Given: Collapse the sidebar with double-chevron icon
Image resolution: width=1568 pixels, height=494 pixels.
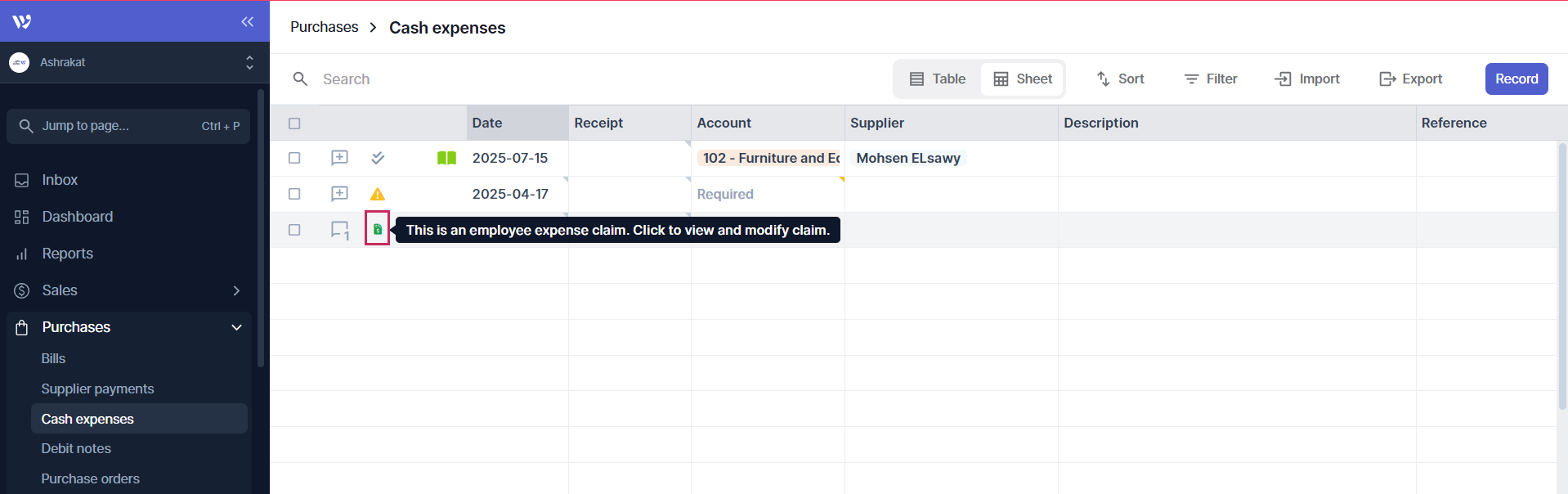Looking at the screenshot, I should tap(247, 22).
